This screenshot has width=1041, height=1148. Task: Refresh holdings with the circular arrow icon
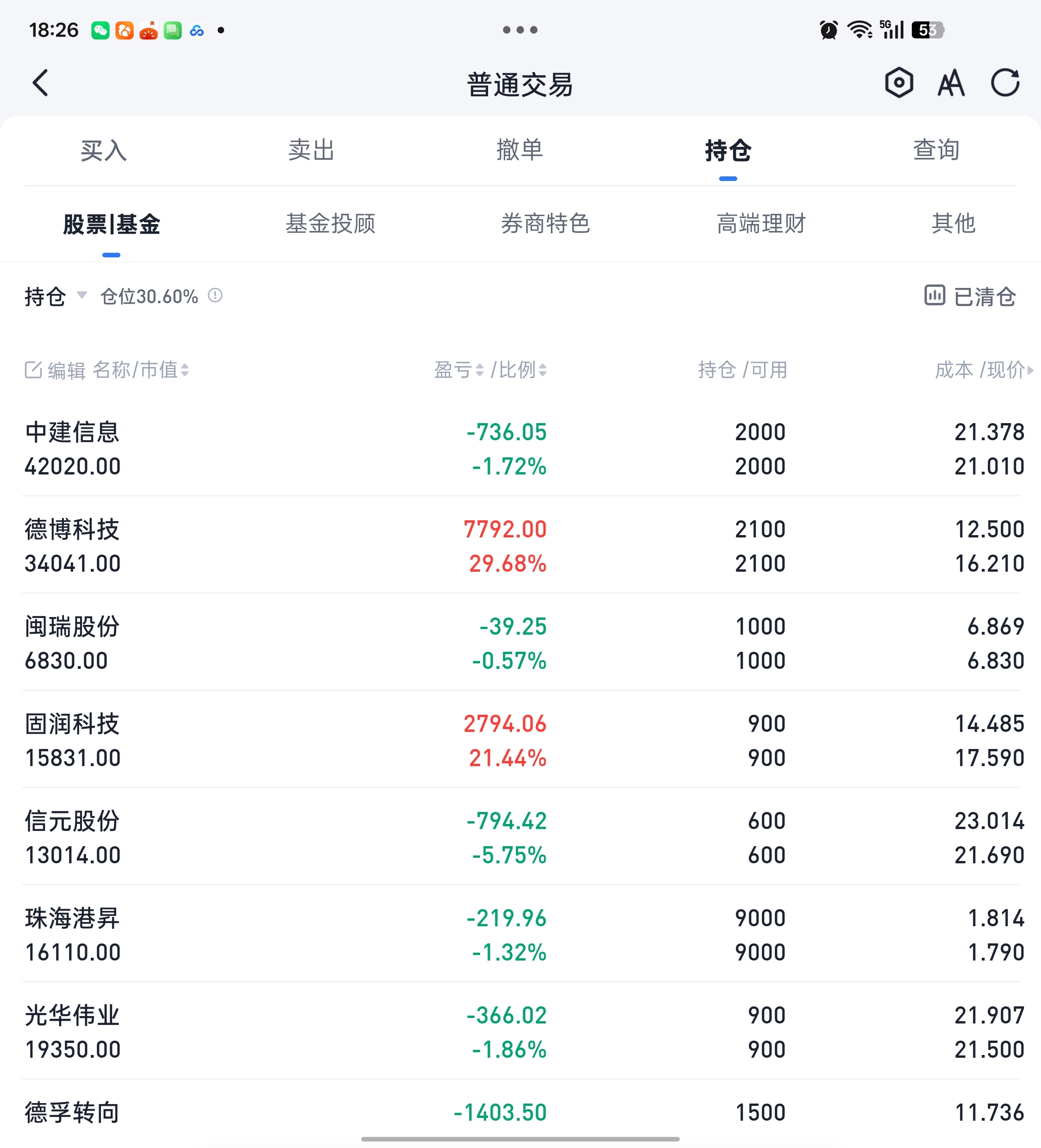pos(1004,83)
